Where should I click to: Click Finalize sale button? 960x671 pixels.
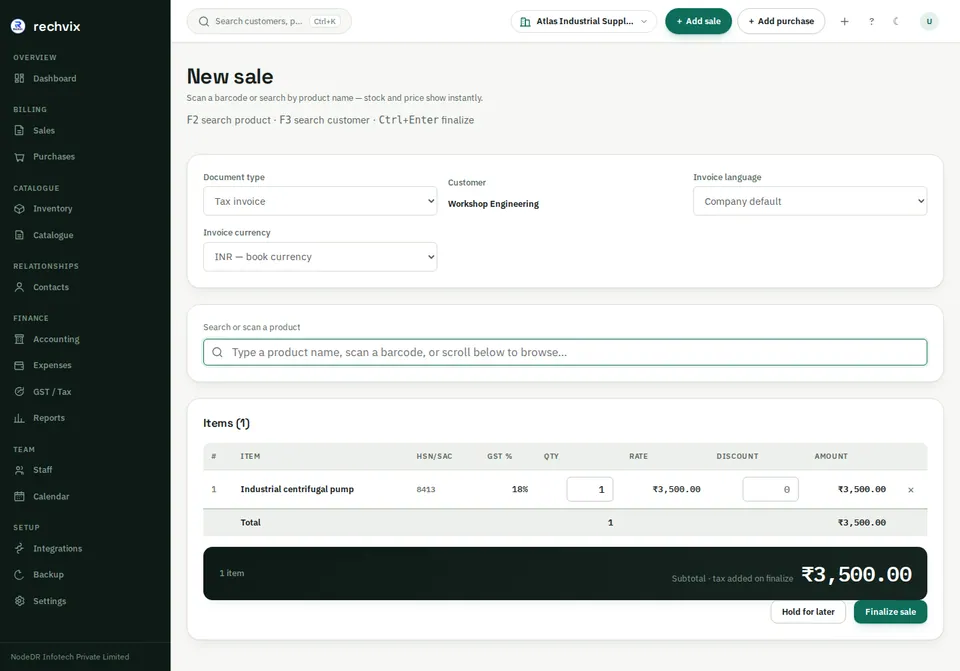890,612
